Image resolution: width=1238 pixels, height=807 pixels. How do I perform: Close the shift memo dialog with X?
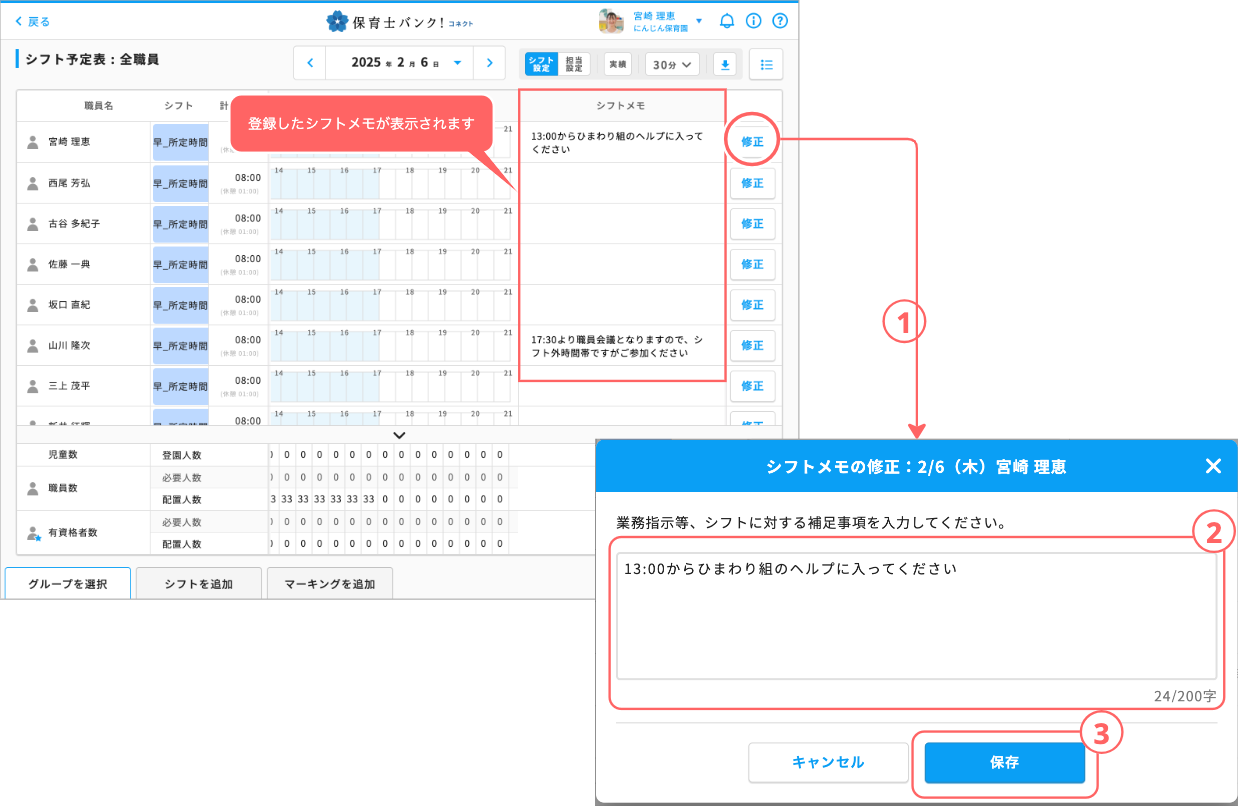[1213, 466]
